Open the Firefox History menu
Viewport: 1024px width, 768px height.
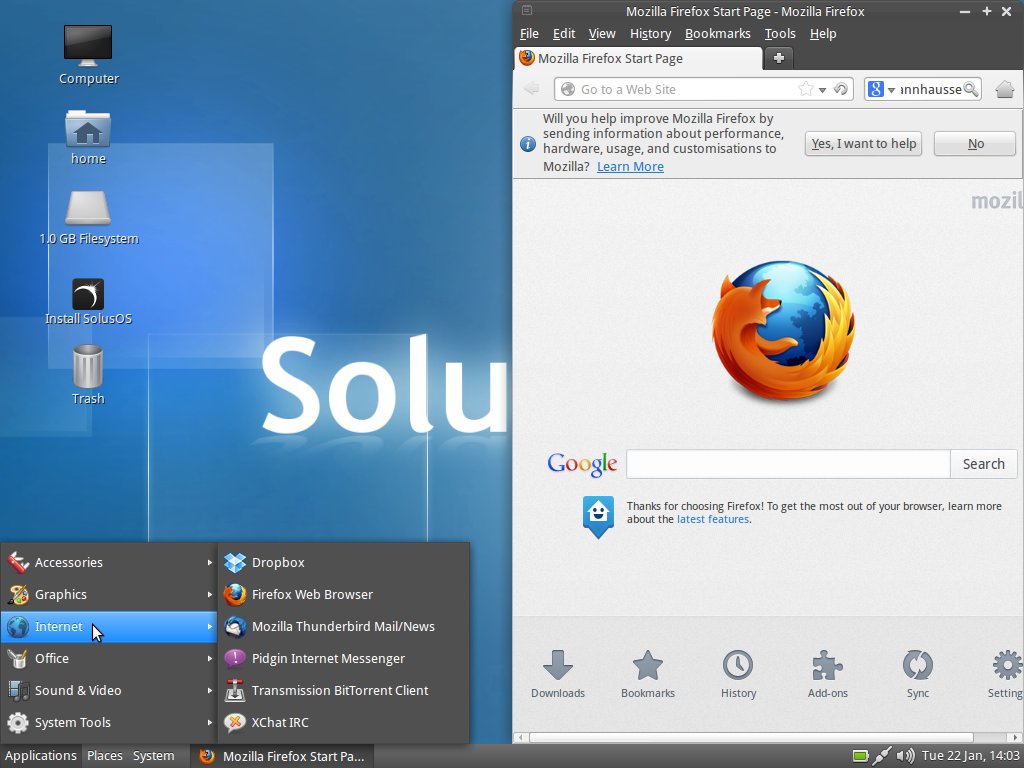point(650,34)
